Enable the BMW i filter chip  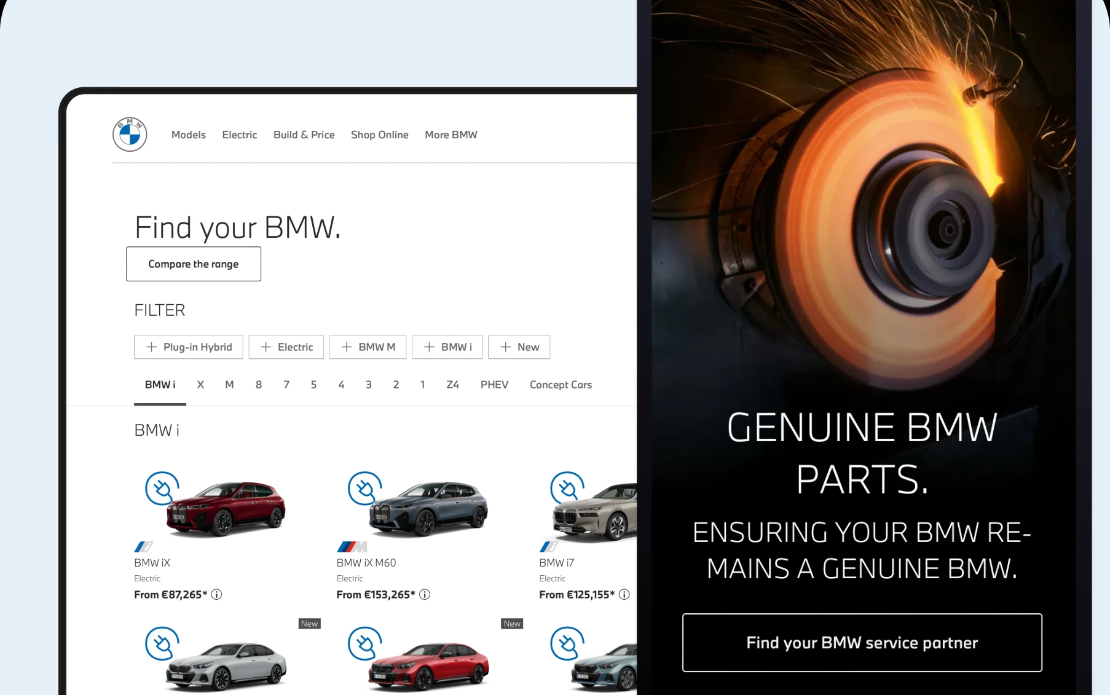click(x=447, y=347)
